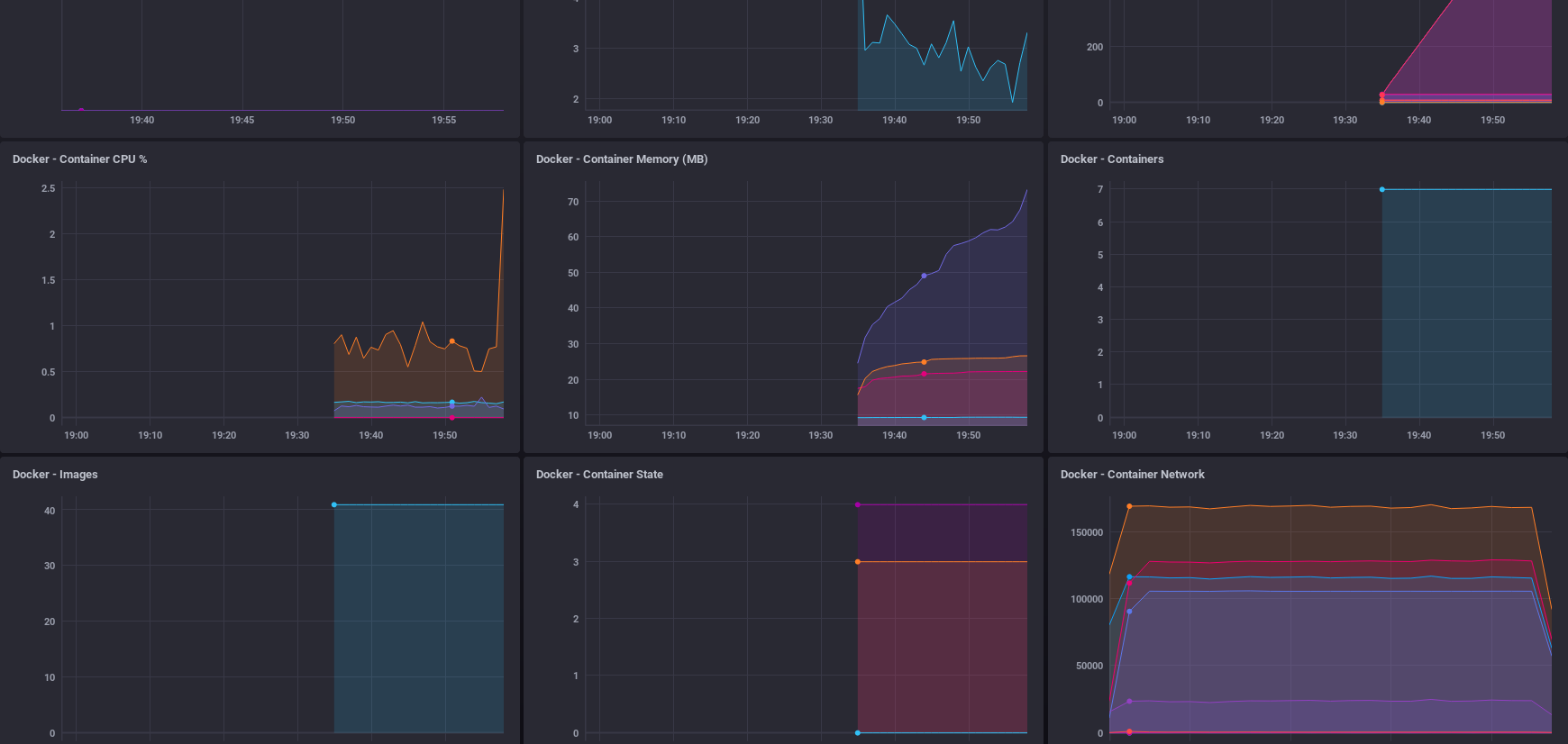Select the orange data point on Container Memory chart
The width and height of the screenshot is (1568, 744).
click(x=924, y=362)
